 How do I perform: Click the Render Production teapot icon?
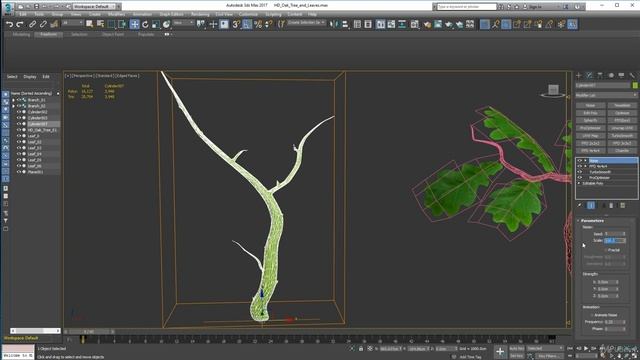pos(449,24)
